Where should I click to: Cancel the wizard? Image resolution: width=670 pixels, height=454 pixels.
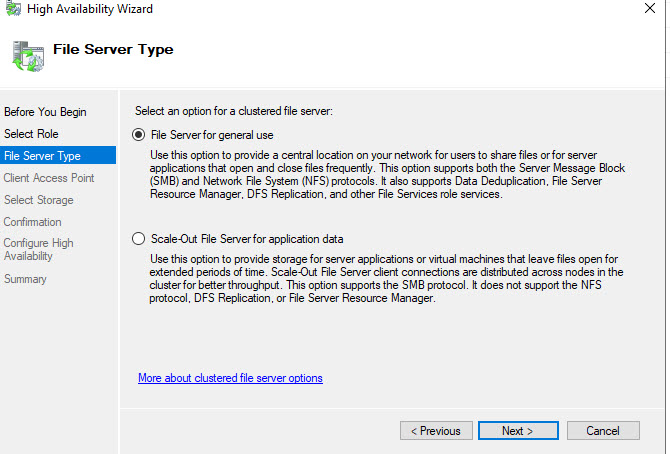tap(603, 431)
